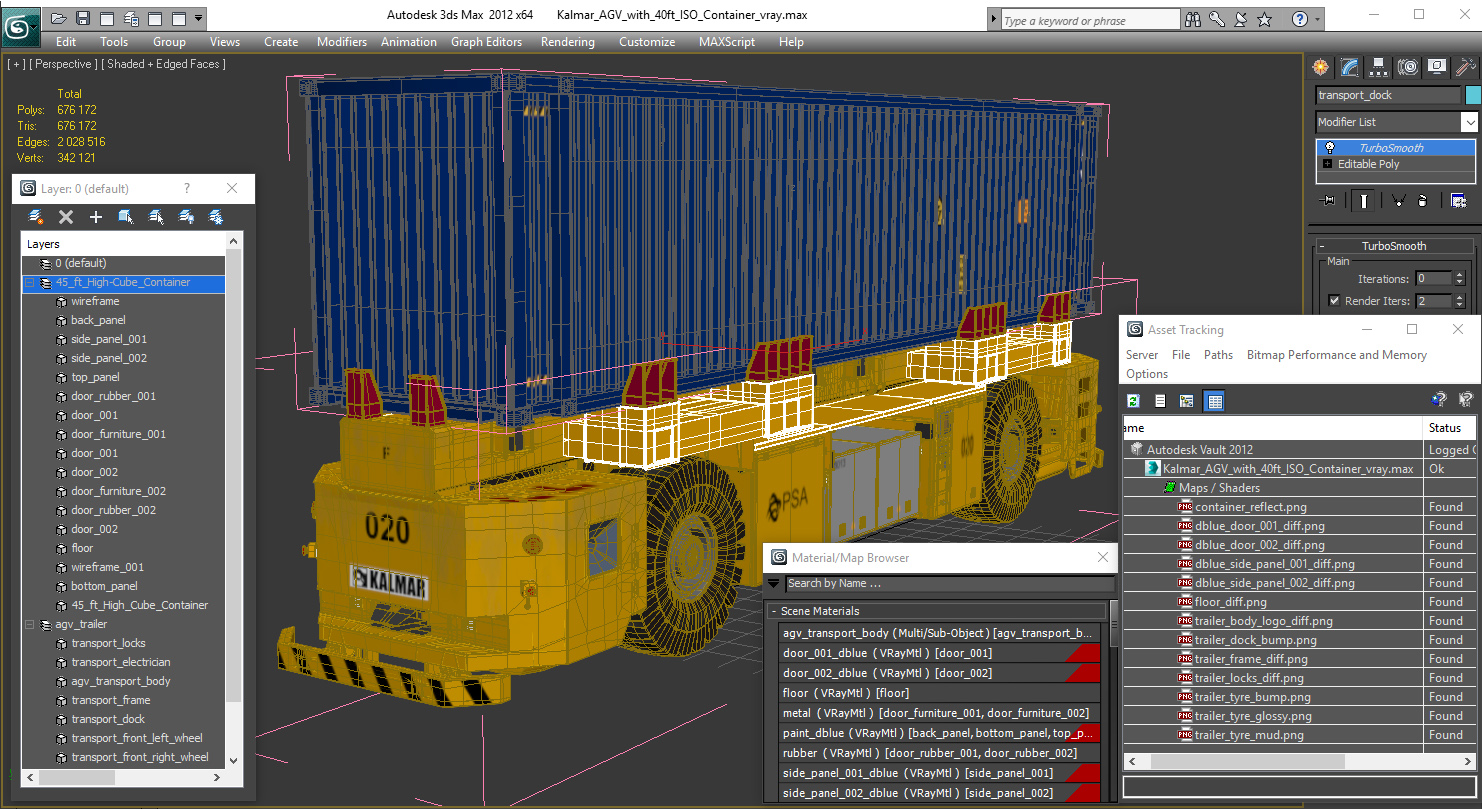Click Select Highlighted Objects icon in Layers
This screenshot has height=810, width=1482.
[x=126, y=217]
